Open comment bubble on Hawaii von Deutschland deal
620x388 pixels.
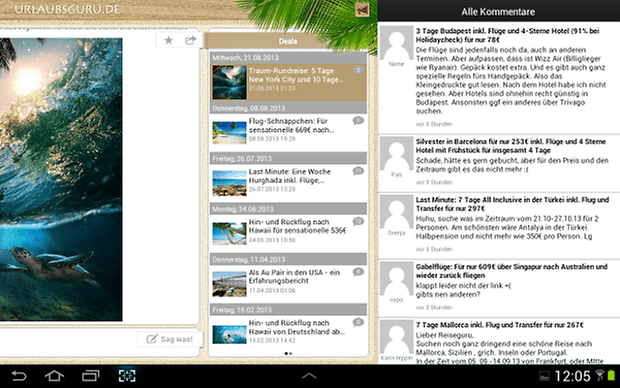[358, 322]
